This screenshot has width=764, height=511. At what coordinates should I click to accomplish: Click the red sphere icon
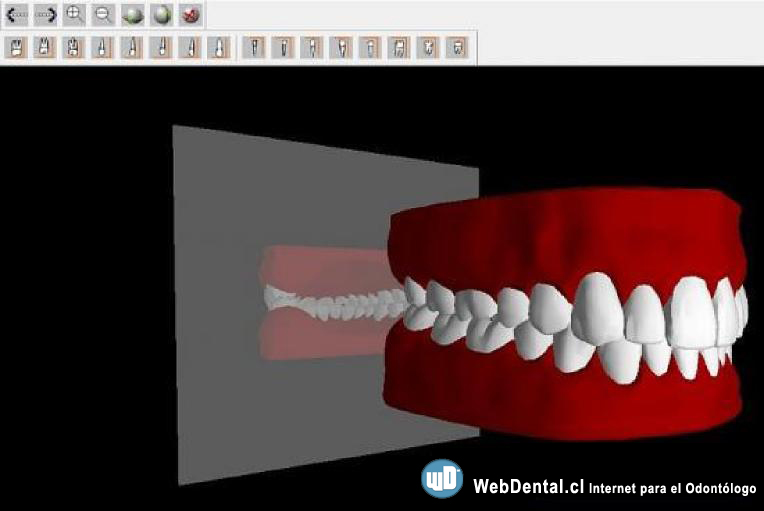(x=190, y=15)
